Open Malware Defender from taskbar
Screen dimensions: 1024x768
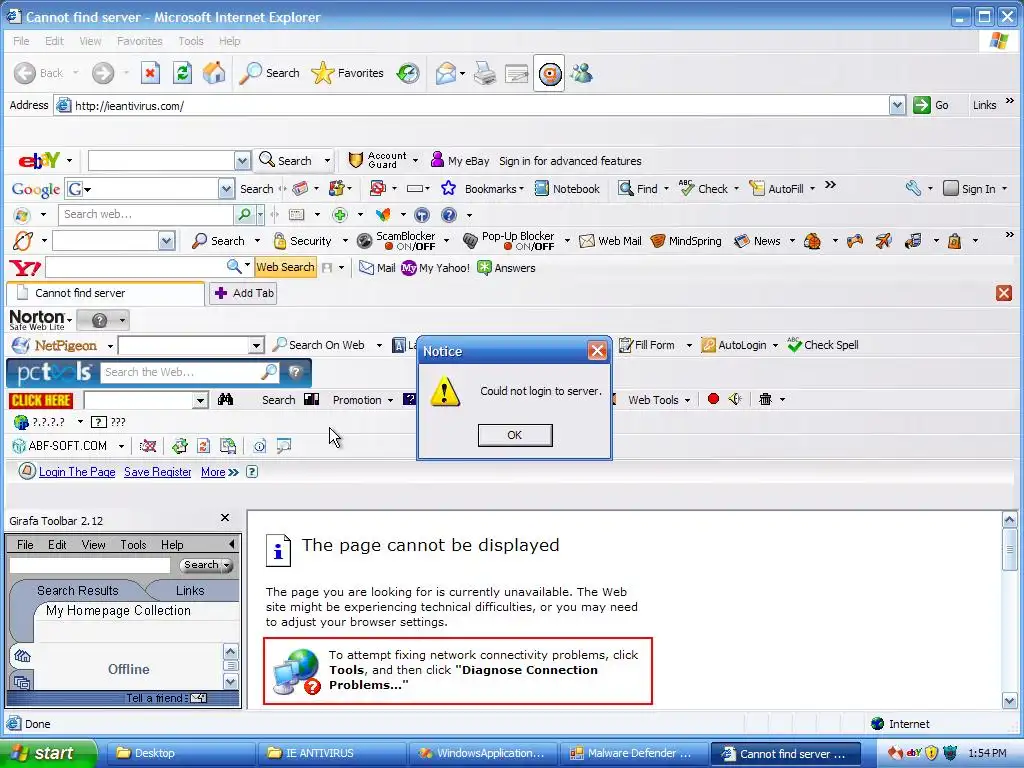pyautogui.click(x=633, y=753)
